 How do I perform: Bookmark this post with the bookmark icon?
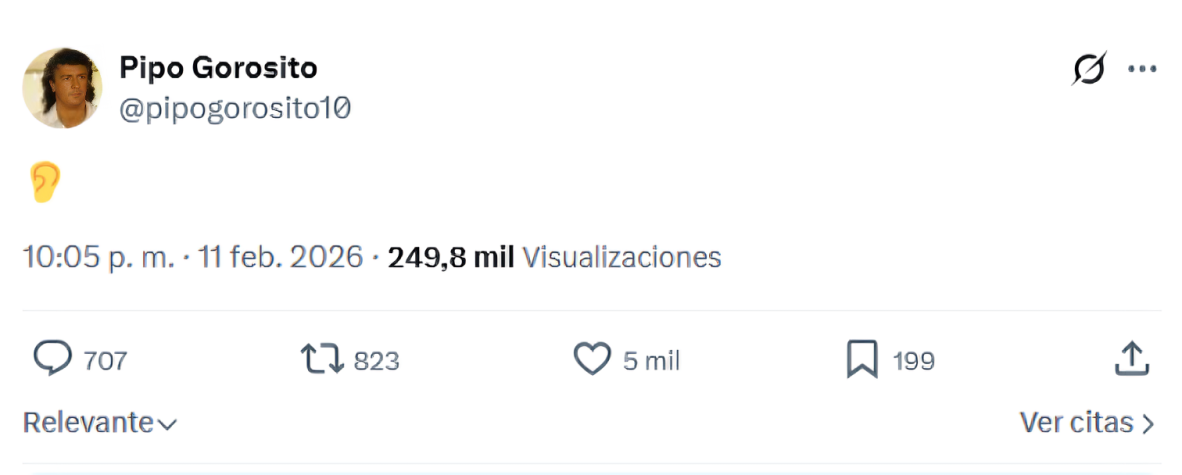(x=862, y=359)
